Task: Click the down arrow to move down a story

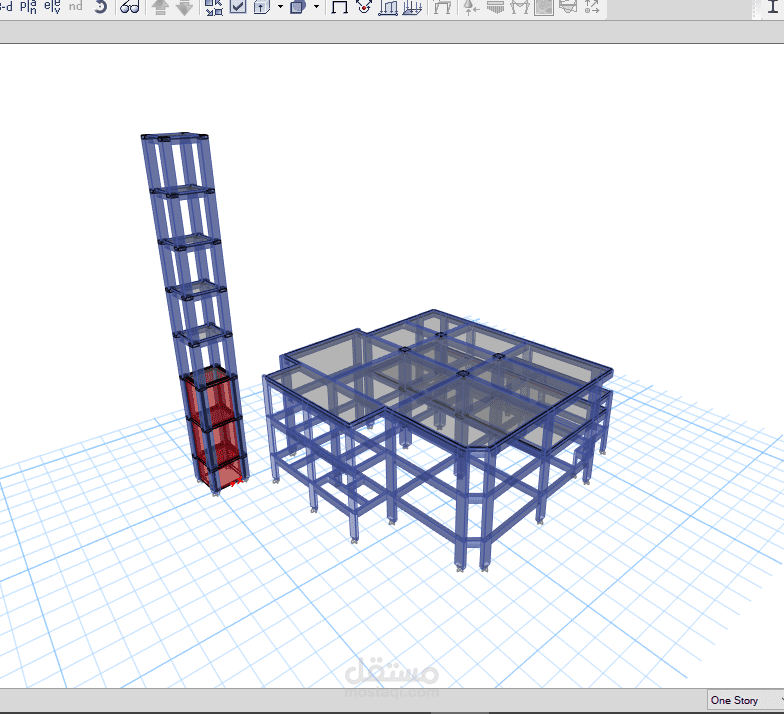Action: 185,7
